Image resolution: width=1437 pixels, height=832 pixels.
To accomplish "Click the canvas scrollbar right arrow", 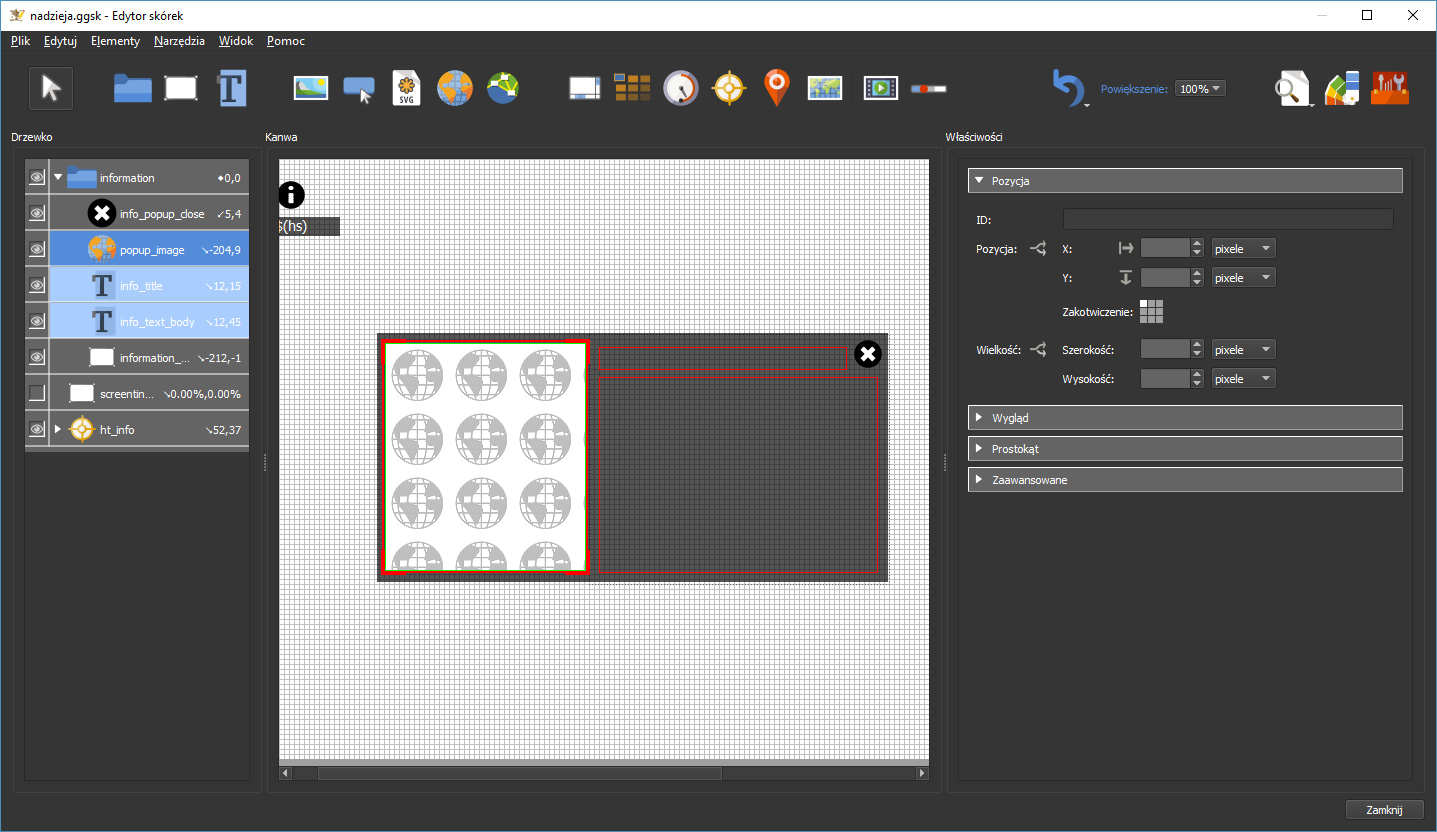I will (922, 773).
